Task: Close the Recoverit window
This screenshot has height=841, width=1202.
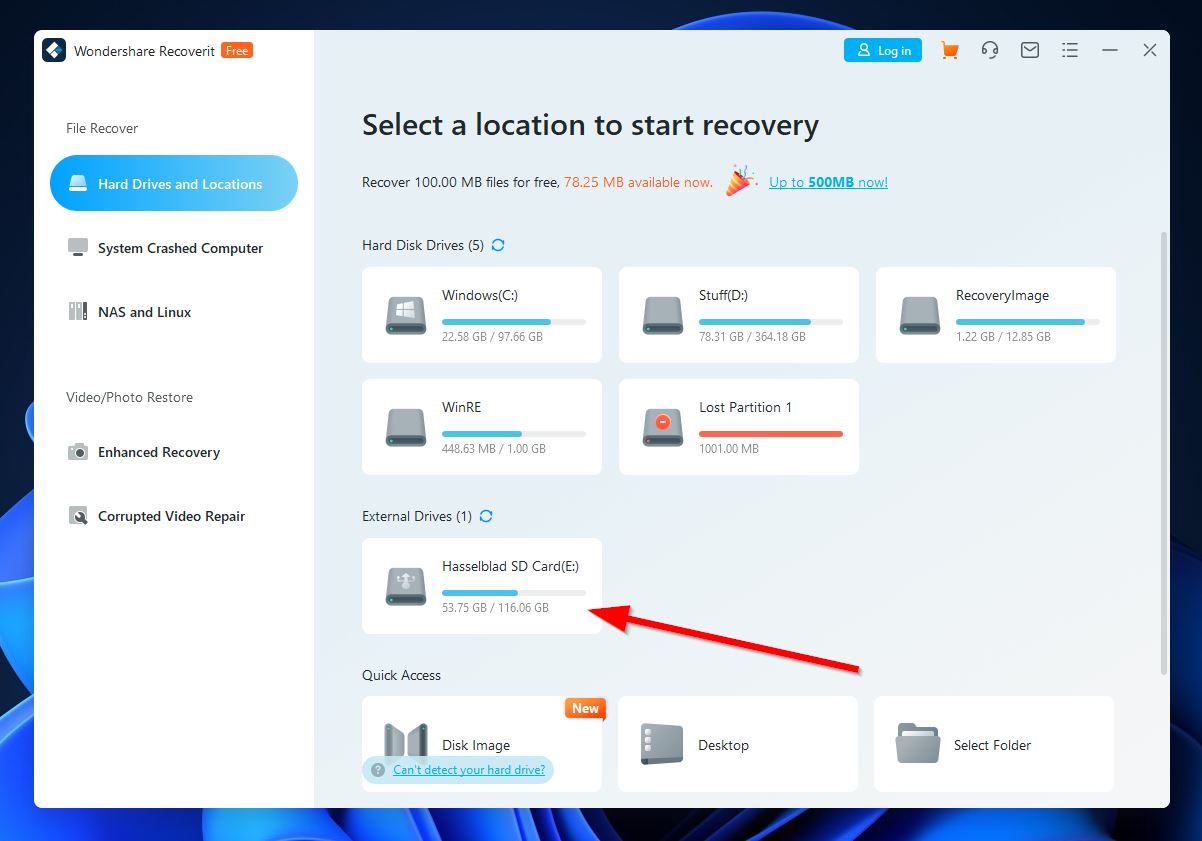Action: click(x=1150, y=50)
